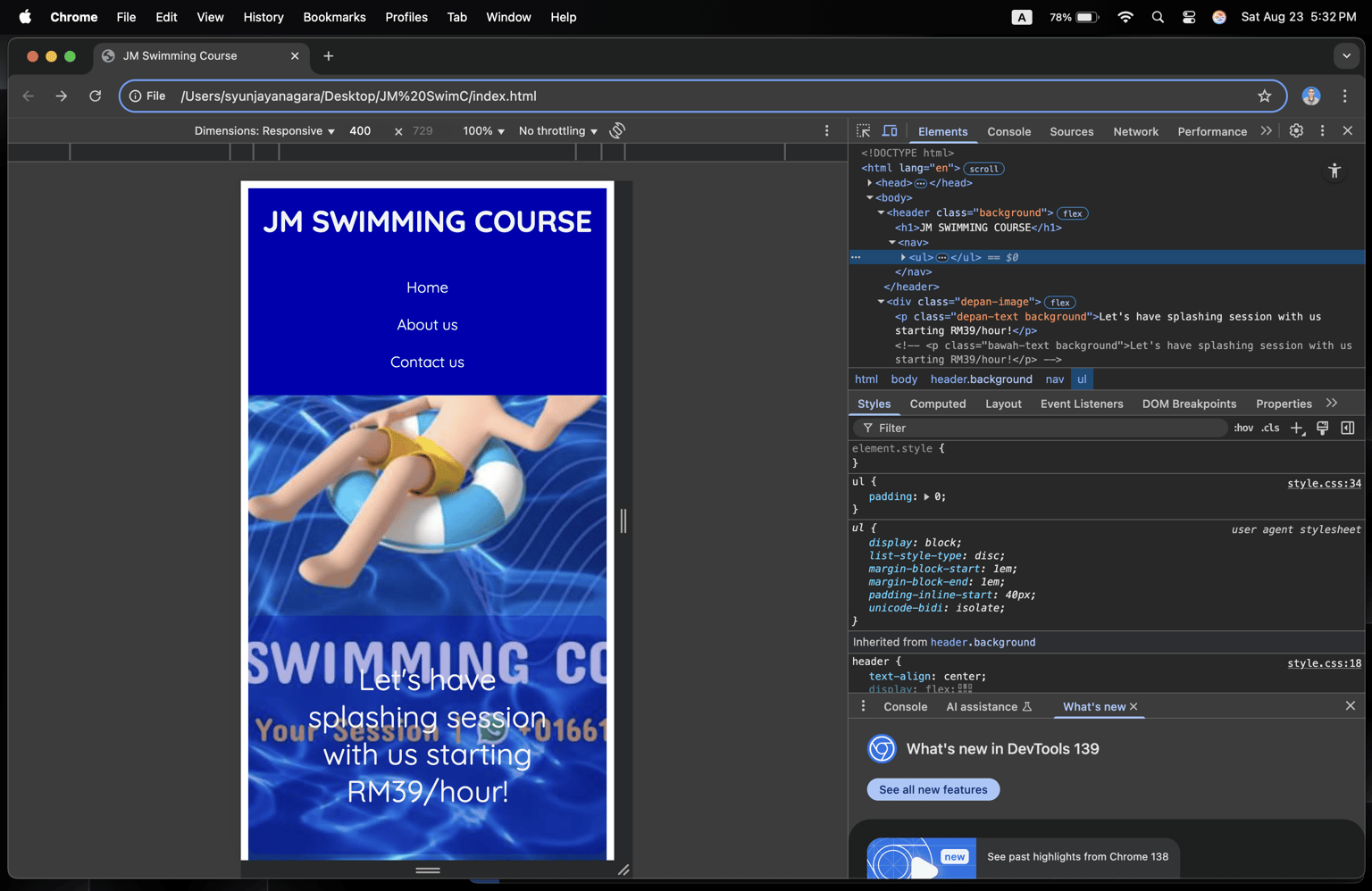Open drawer three-dot menu beside Console
Viewport: 1372px width, 891px height.
[x=863, y=706]
